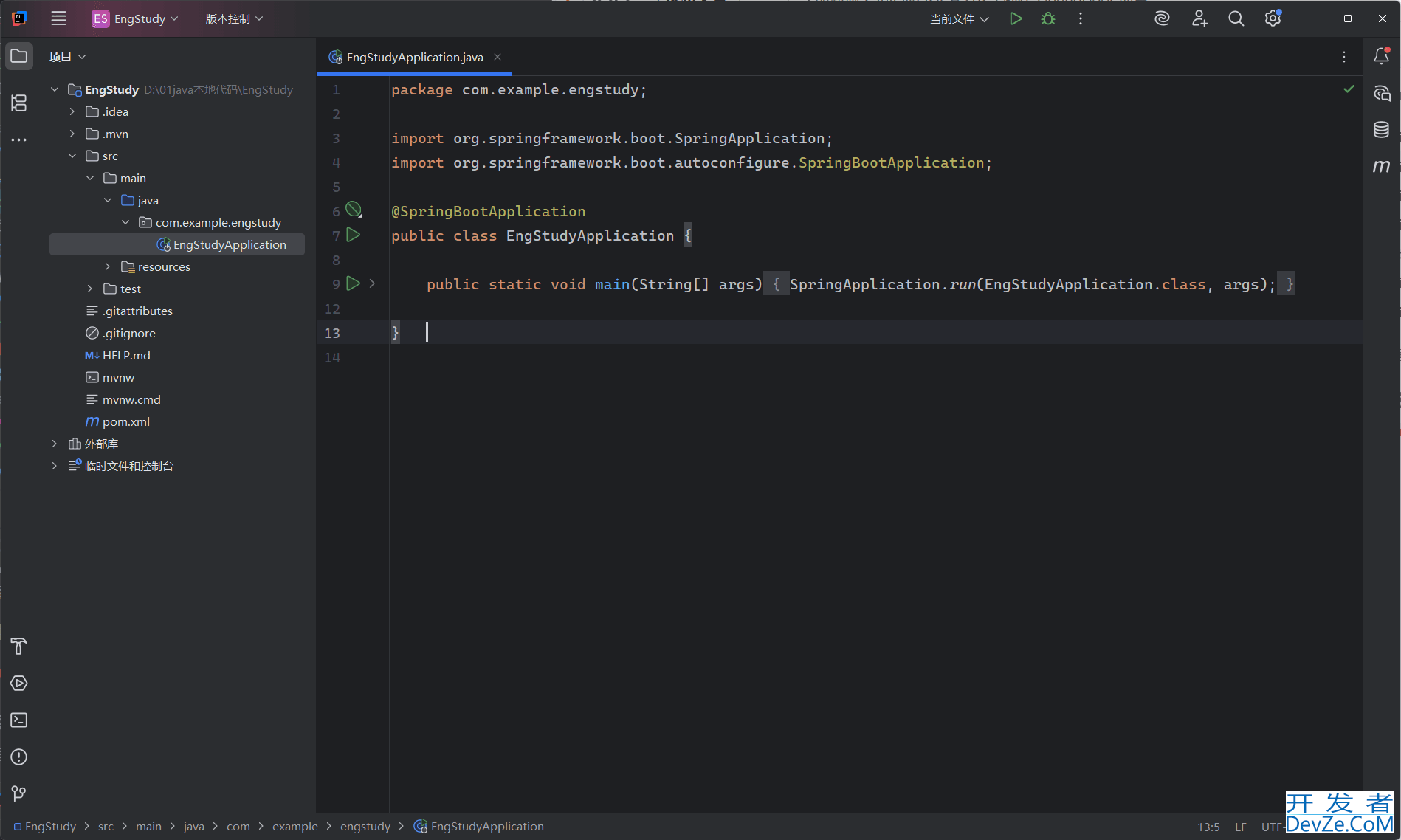Viewport: 1401px width, 840px height.
Task: Open more run actions menu
Action: (1081, 18)
